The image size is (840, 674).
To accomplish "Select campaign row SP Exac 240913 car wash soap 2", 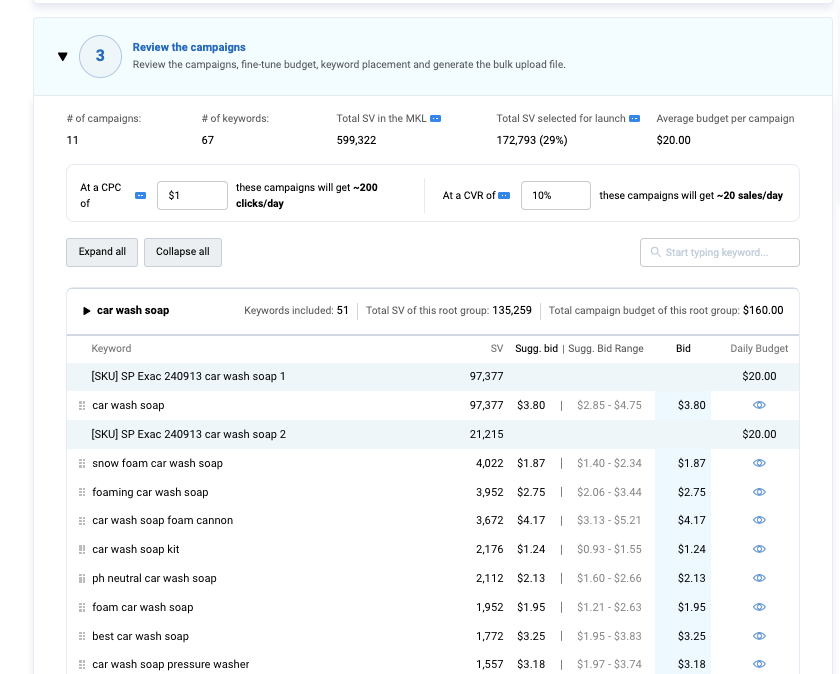I will coord(433,435).
